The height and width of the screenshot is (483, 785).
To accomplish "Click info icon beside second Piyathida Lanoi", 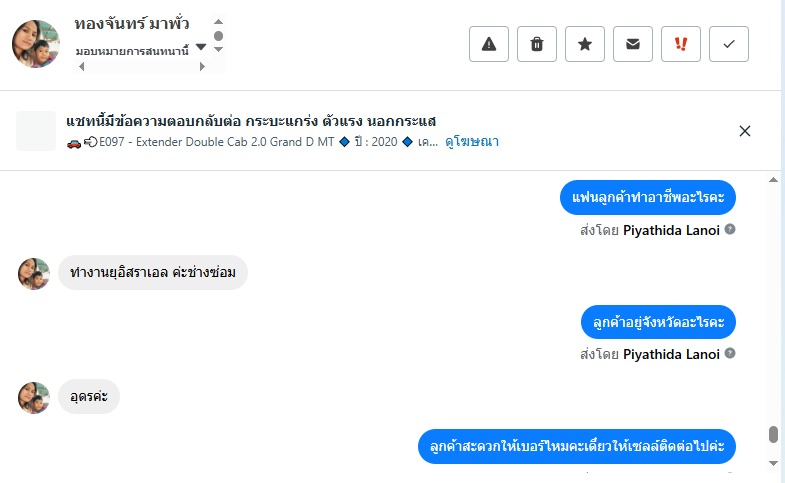I will point(730,353).
